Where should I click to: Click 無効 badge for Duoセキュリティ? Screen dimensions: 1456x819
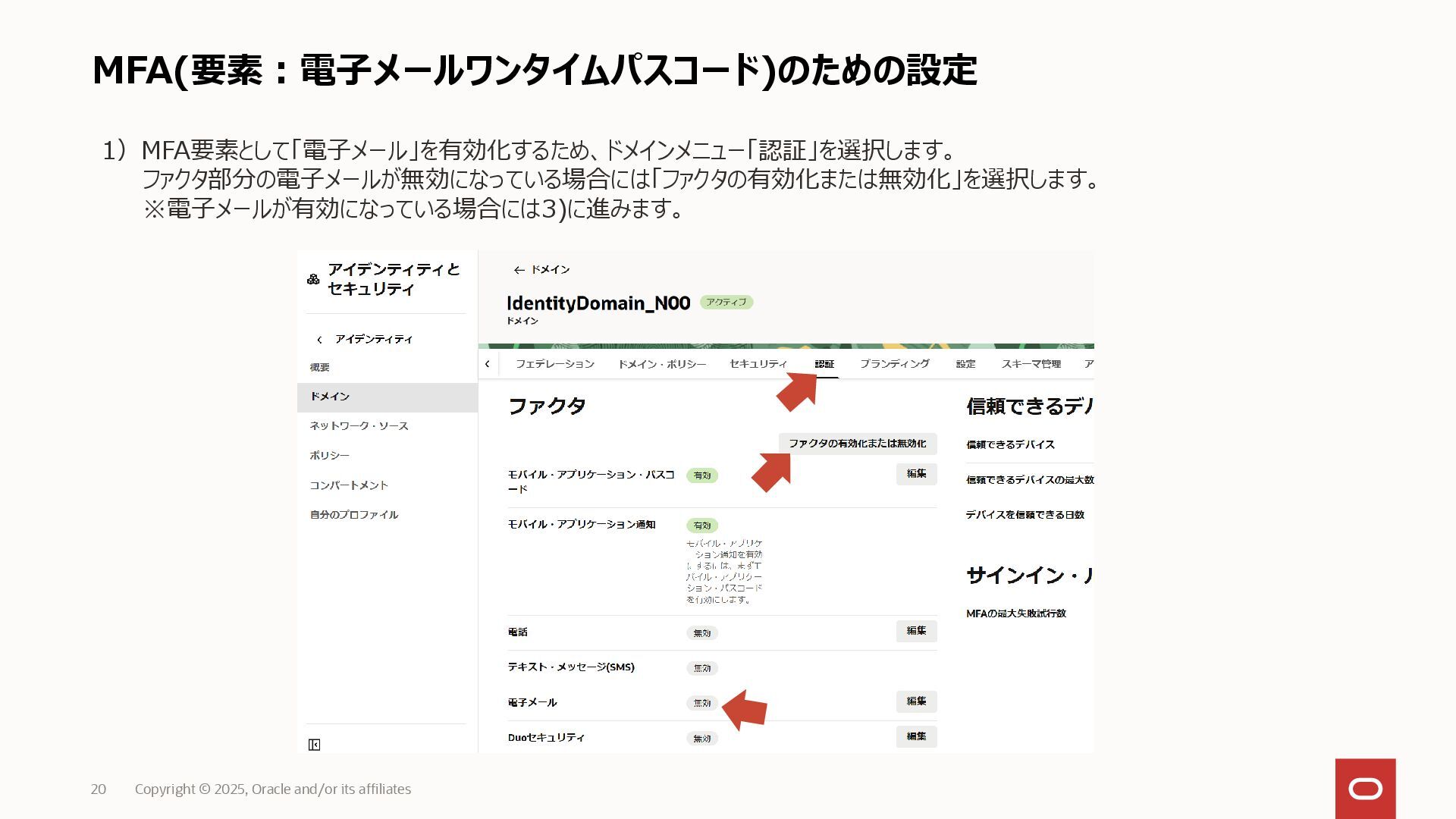pos(702,739)
